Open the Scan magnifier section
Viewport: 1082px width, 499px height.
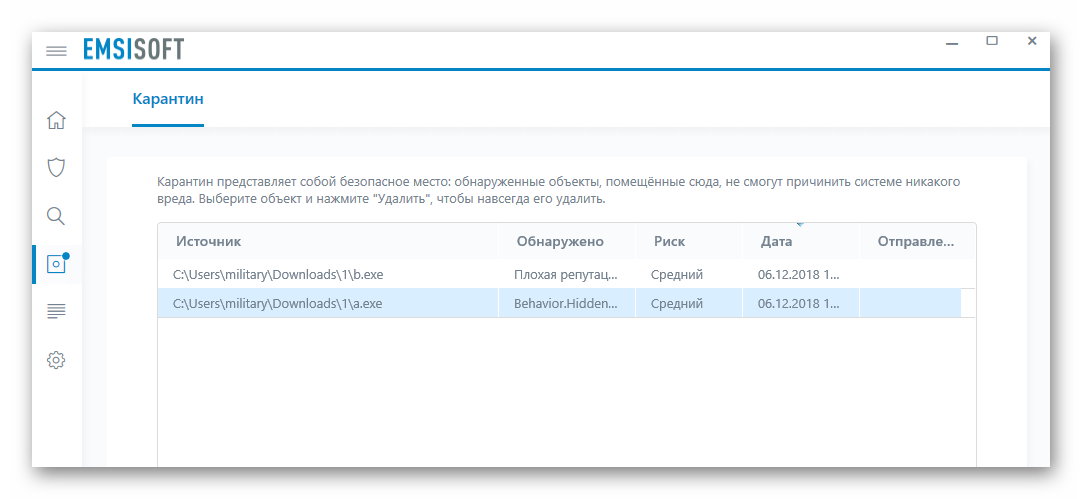56,216
